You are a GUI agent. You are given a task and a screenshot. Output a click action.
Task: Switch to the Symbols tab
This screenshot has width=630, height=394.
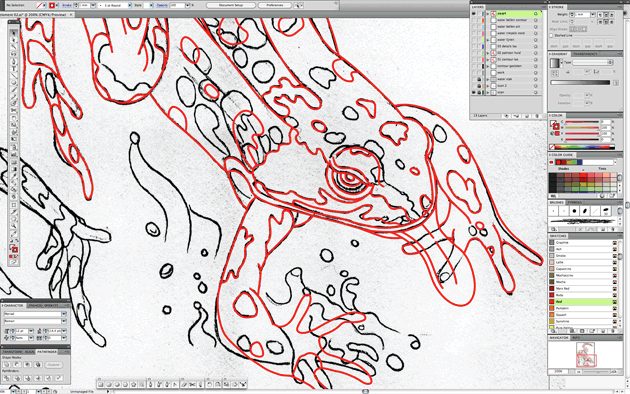pos(574,202)
